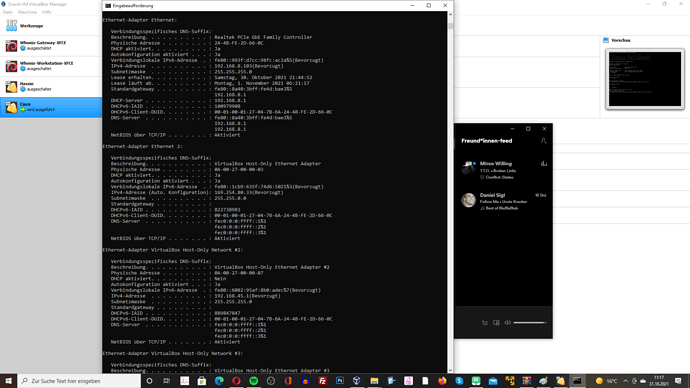This screenshot has width=690, height=388.
Task: Open Microsoft Office from the taskbar
Action: tap(288, 381)
